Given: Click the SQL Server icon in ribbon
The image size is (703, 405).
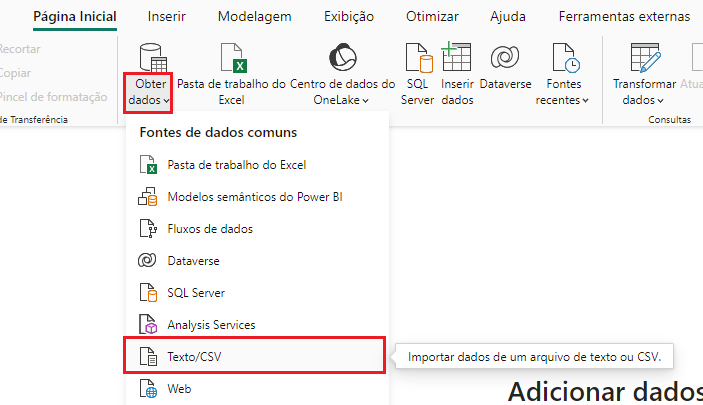Looking at the screenshot, I should click(419, 58).
